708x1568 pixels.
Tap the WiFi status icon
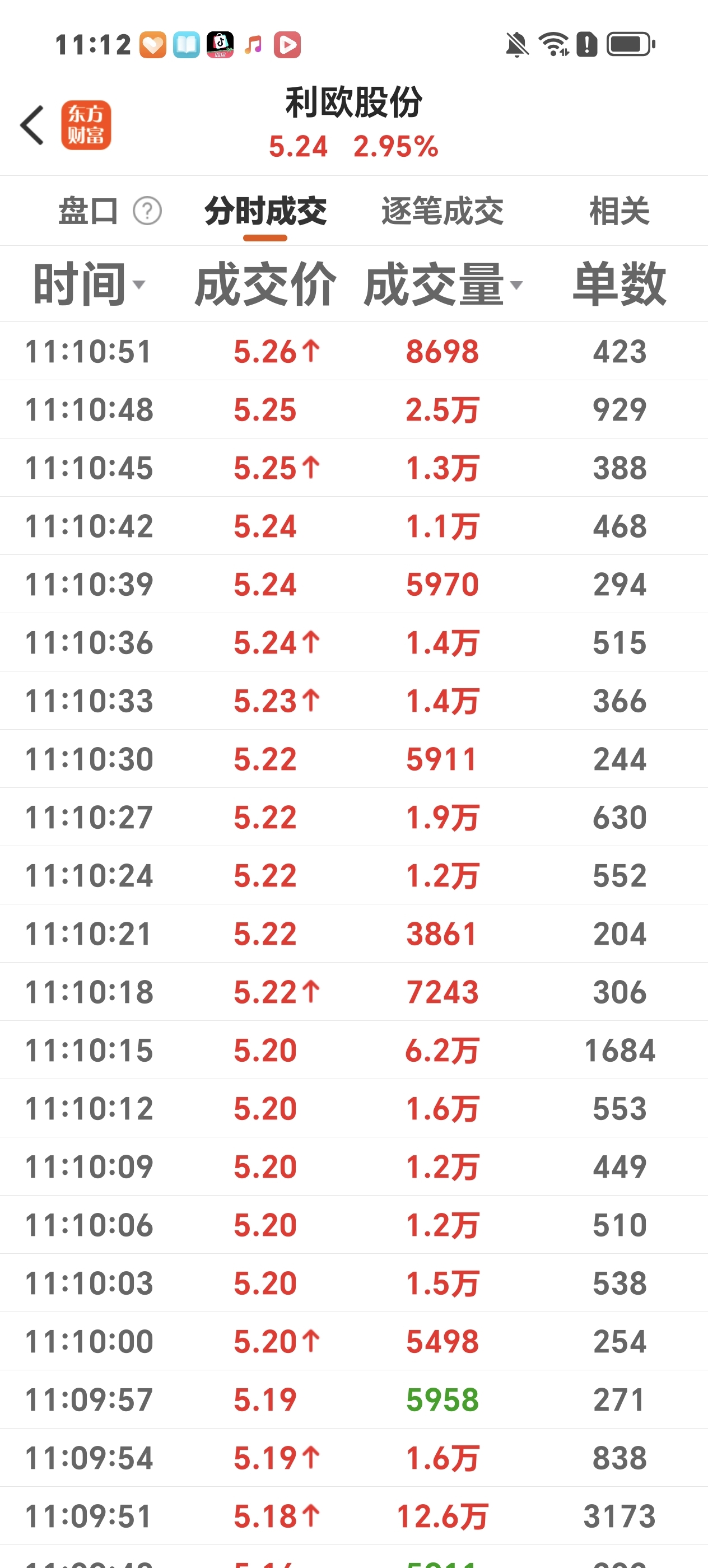[x=553, y=44]
